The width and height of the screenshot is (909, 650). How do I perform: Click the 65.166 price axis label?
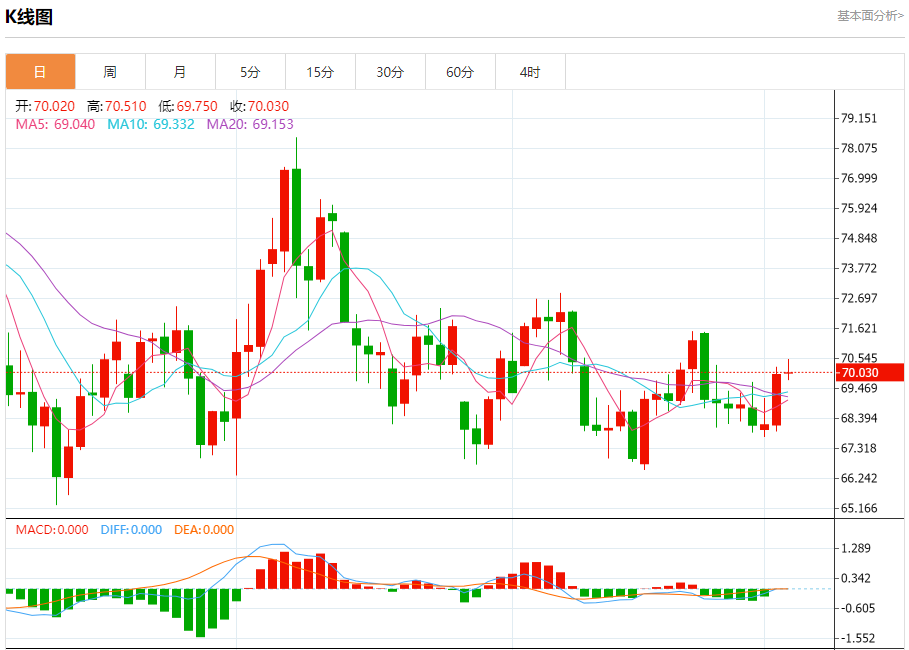(x=859, y=508)
